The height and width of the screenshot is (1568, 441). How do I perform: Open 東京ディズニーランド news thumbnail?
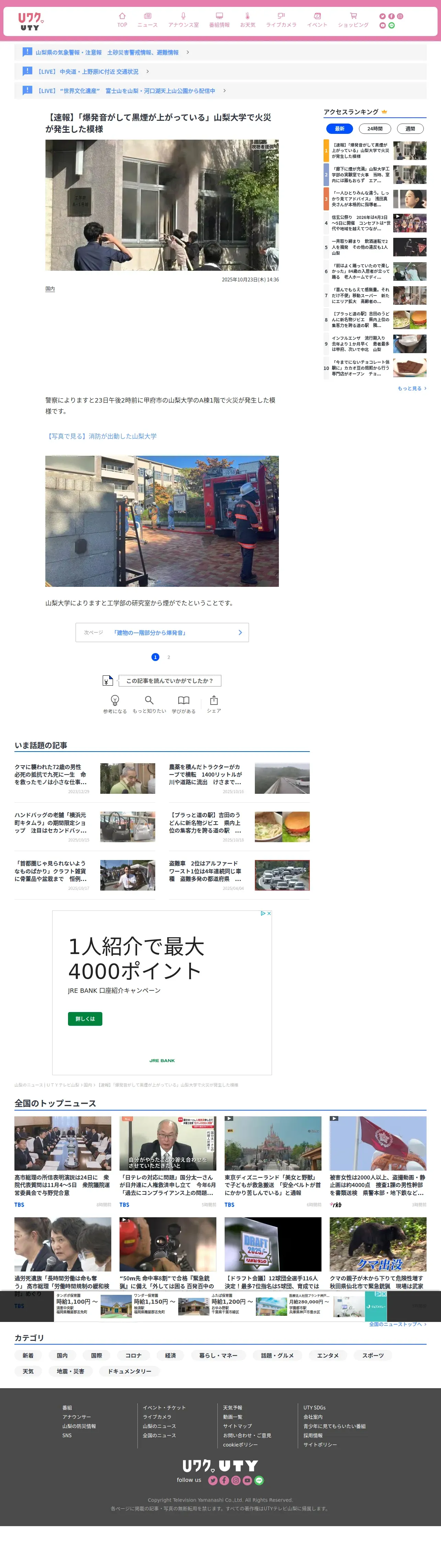273,1144
